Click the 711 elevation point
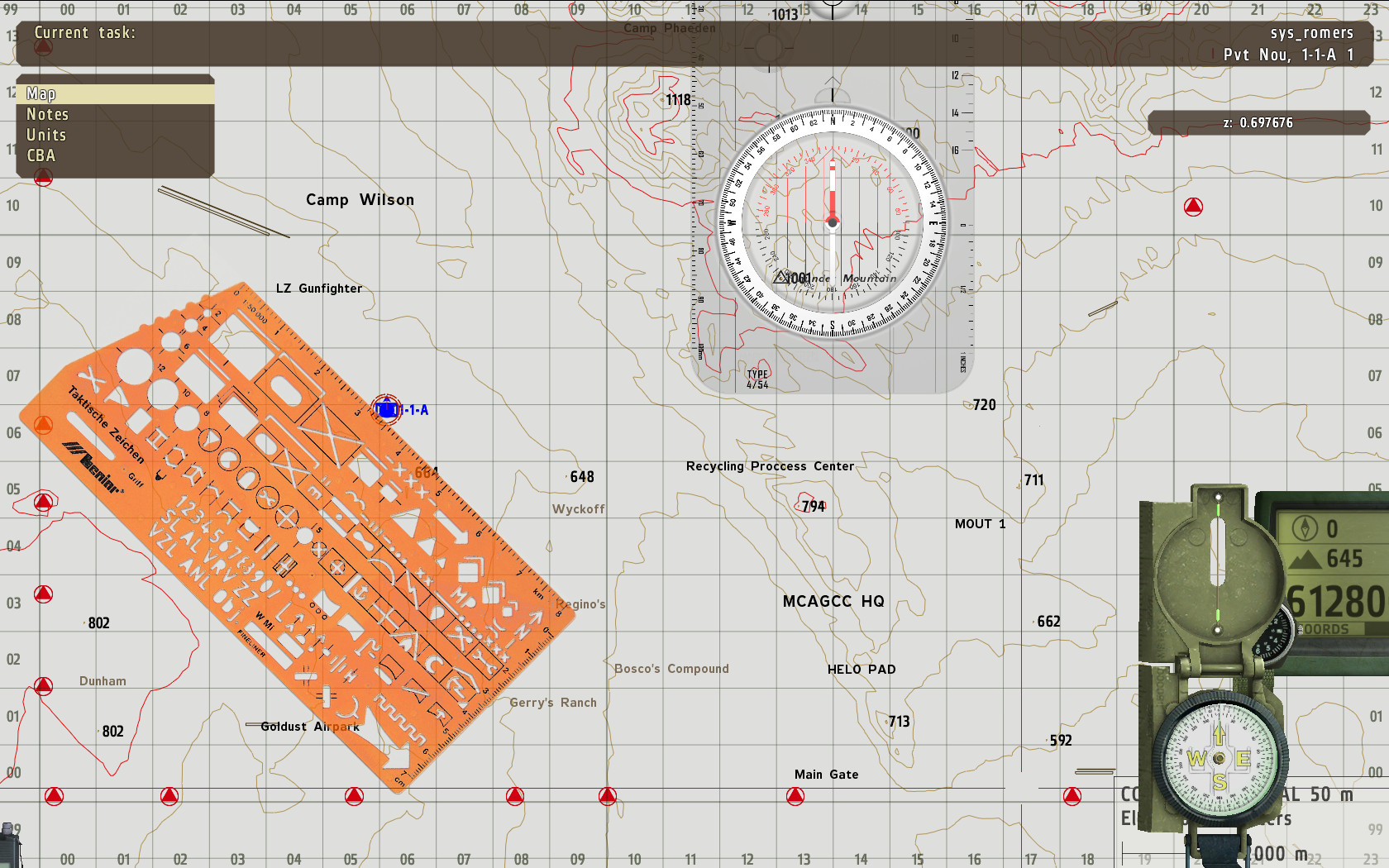This screenshot has width=1389, height=868. [x=1033, y=480]
